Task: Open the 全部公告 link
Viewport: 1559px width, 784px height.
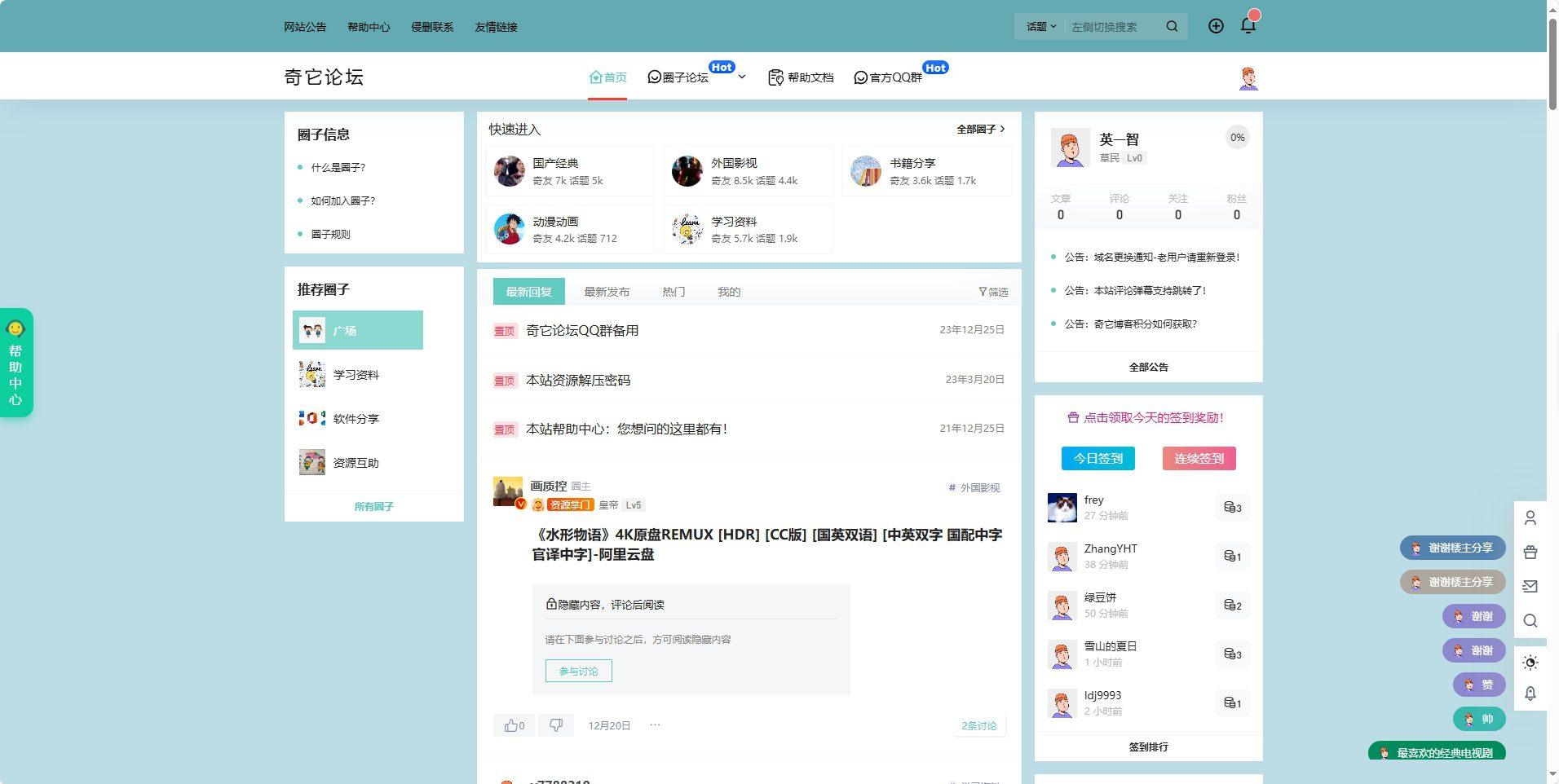Action: (1147, 367)
